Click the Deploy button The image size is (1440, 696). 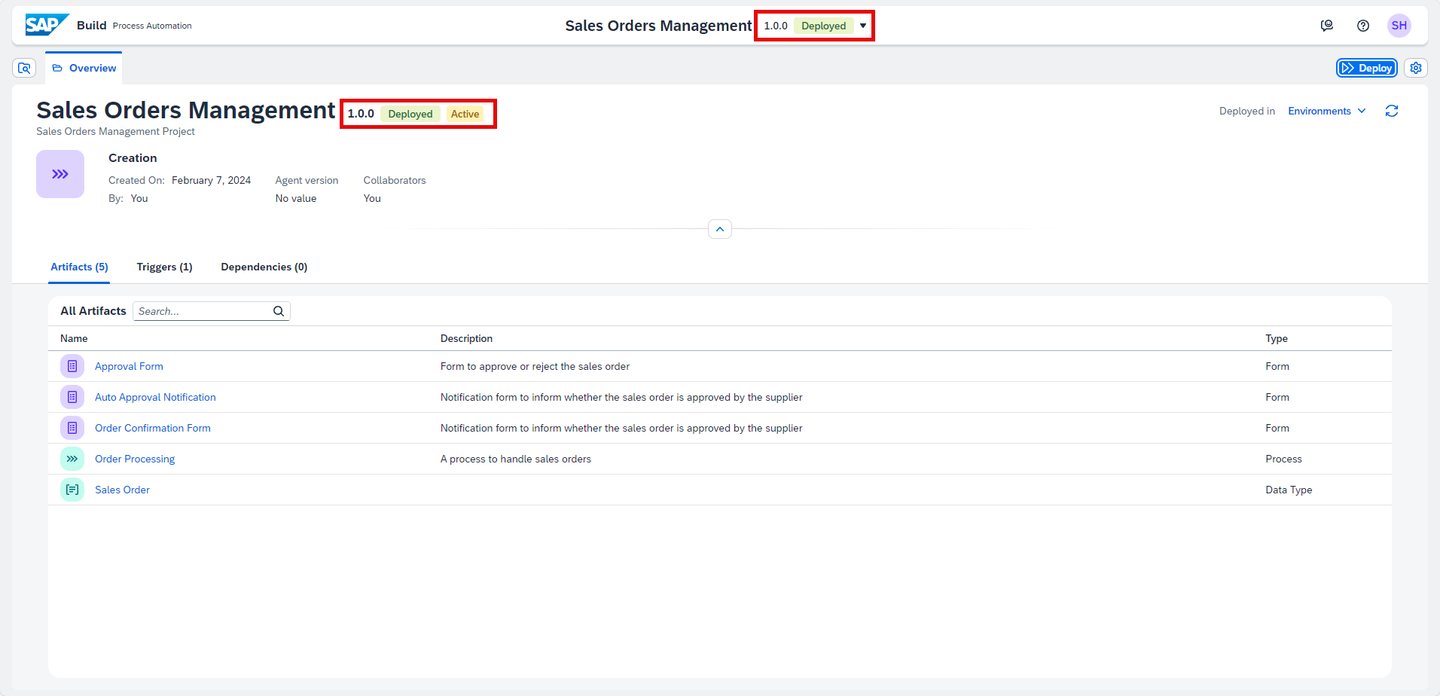click(1367, 68)
